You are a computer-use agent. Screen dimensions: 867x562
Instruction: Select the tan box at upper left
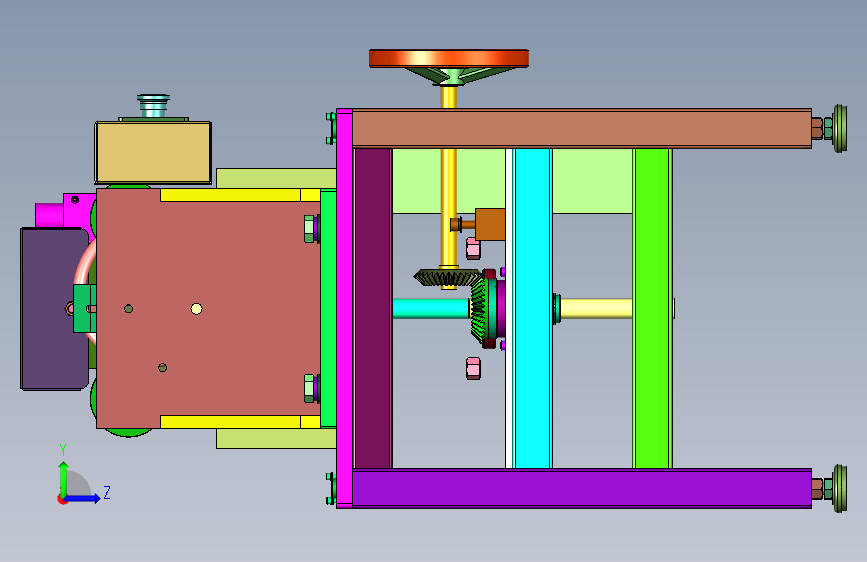coord(153,152)
